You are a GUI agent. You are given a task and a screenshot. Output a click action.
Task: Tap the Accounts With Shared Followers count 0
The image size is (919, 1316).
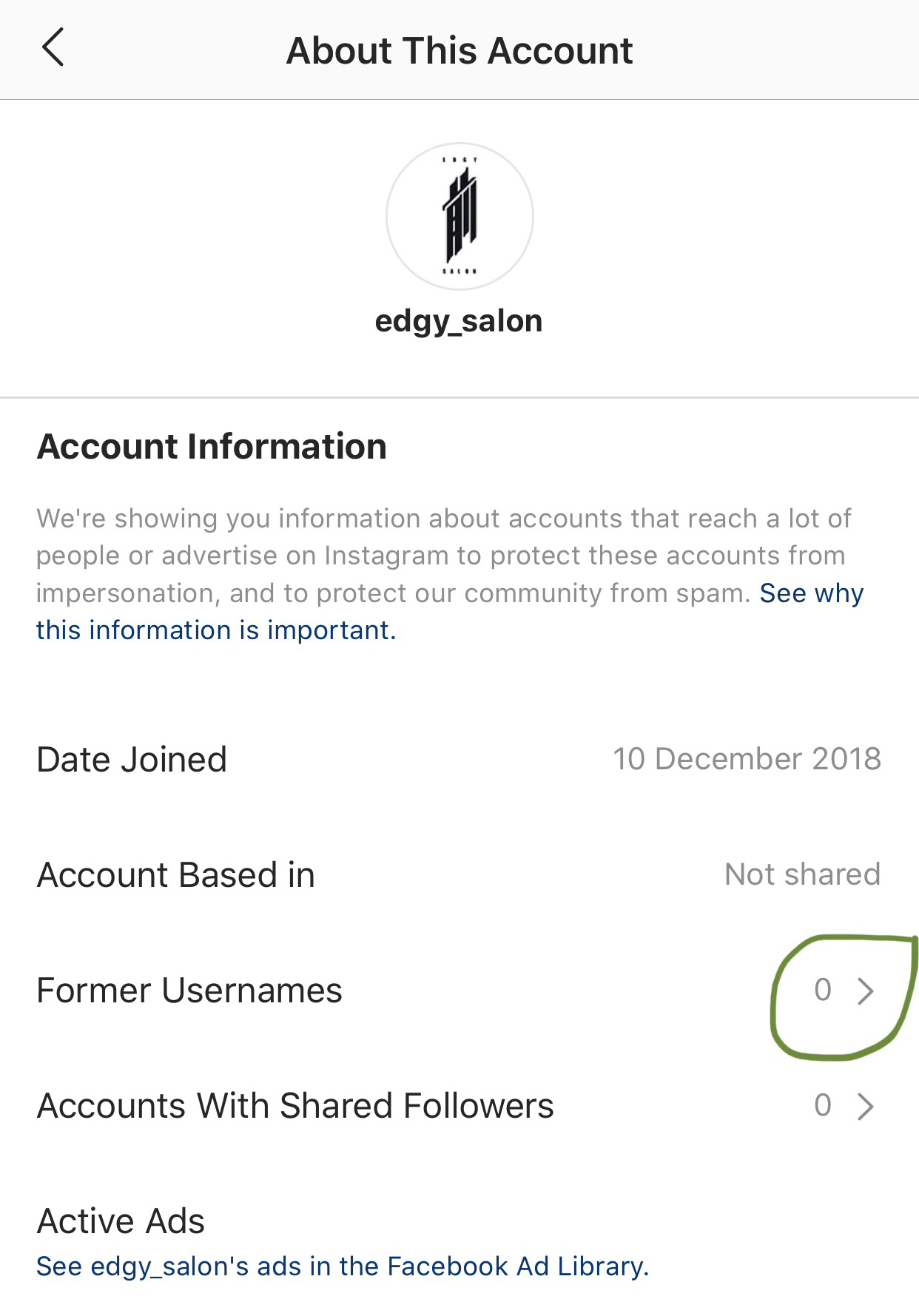pos(823,1105)
